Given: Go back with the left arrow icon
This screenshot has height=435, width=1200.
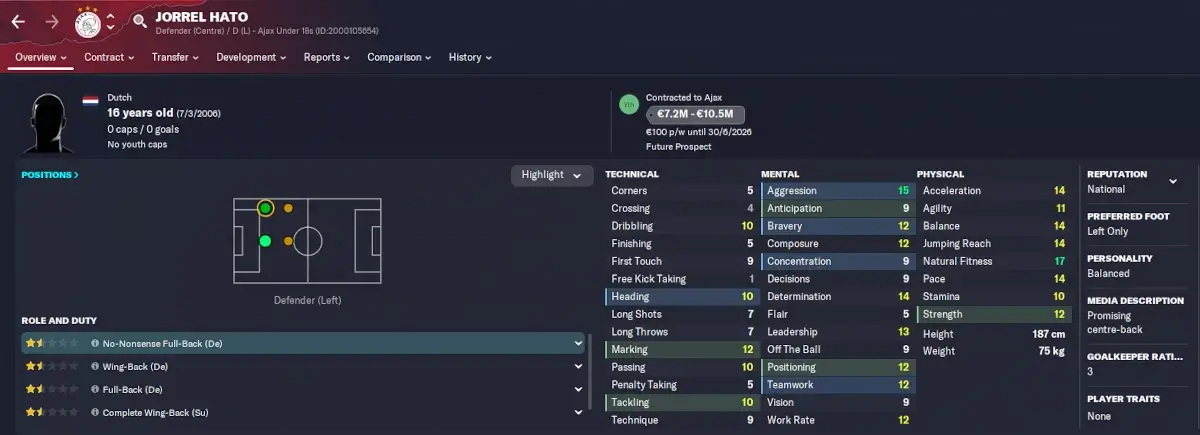Looking at the screenshot, I should coord(18,20).
